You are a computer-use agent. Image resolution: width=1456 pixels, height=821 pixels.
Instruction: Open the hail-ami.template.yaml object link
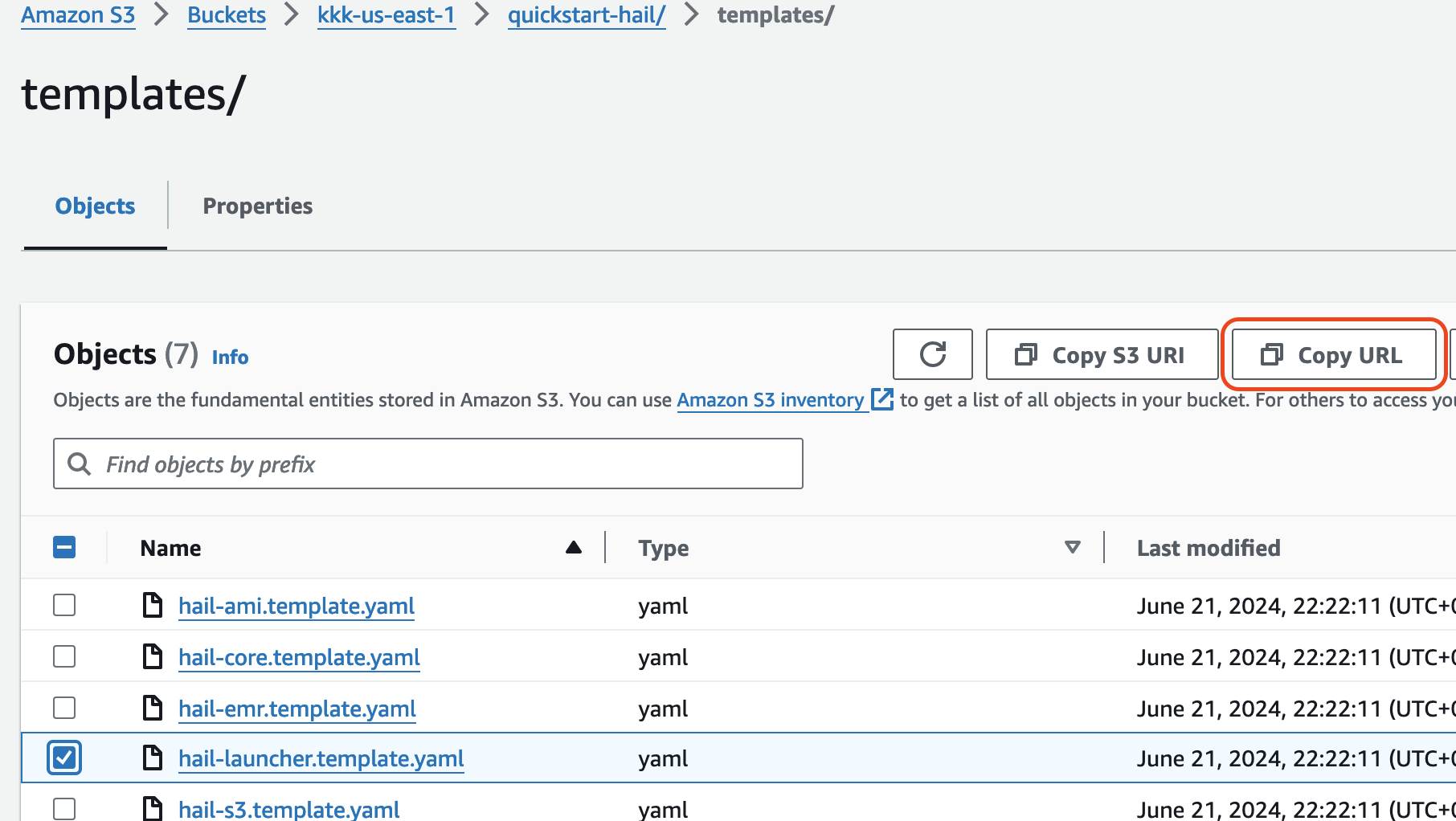[x=297, y=605]
